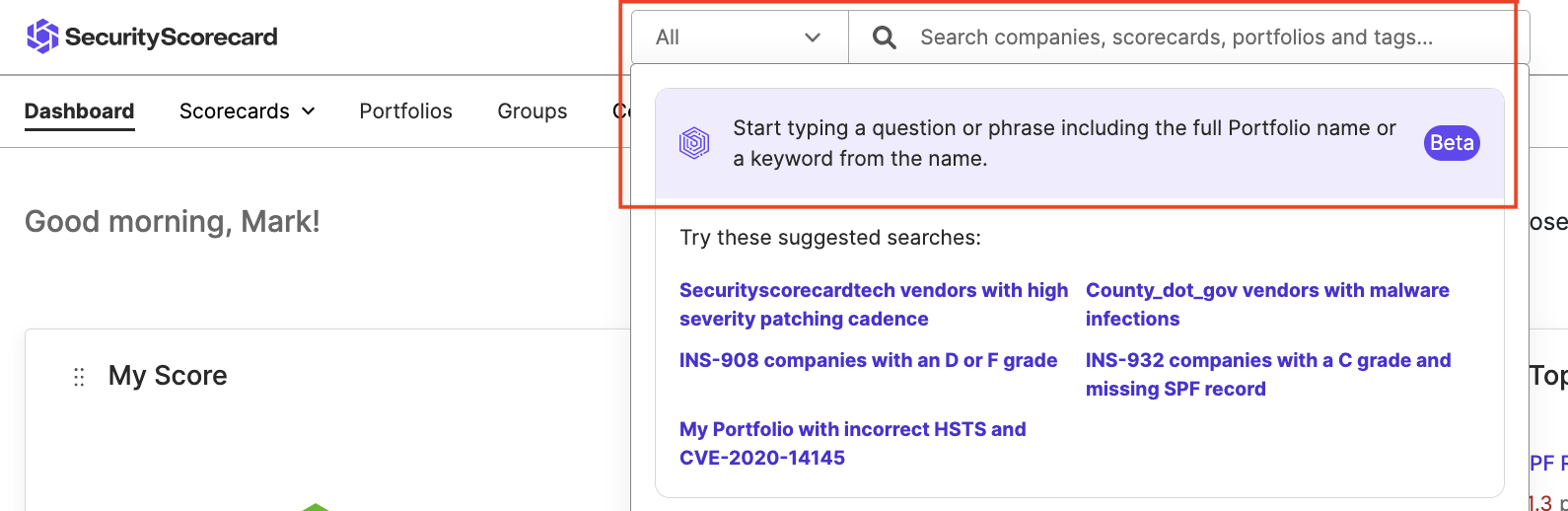The image size is (1568, 511).
Task: Choose the INS-932 companies missing SPF record suggestion
Action: (x=1268, y=375)
